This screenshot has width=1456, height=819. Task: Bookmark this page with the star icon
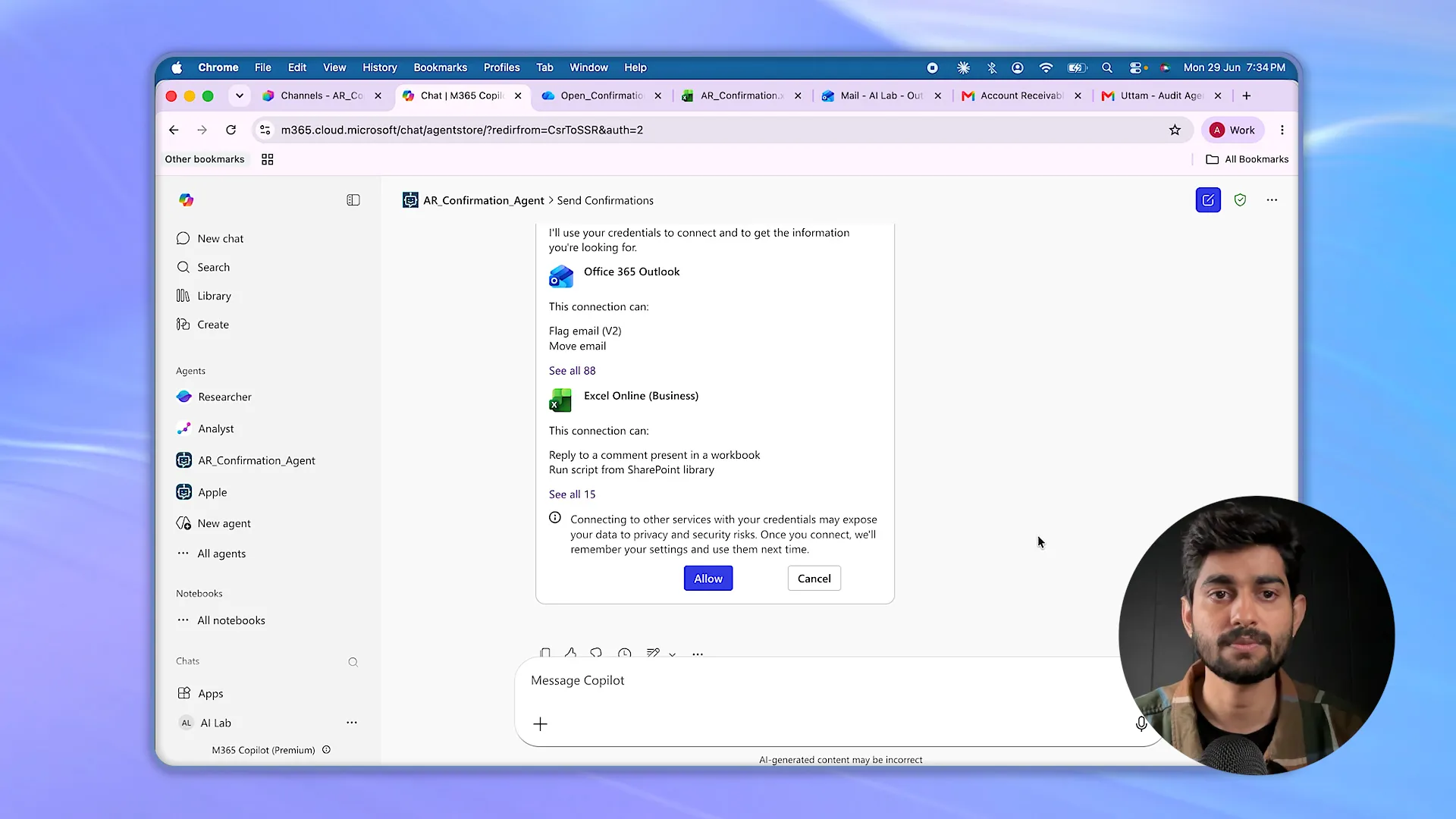pos(1175,130)
